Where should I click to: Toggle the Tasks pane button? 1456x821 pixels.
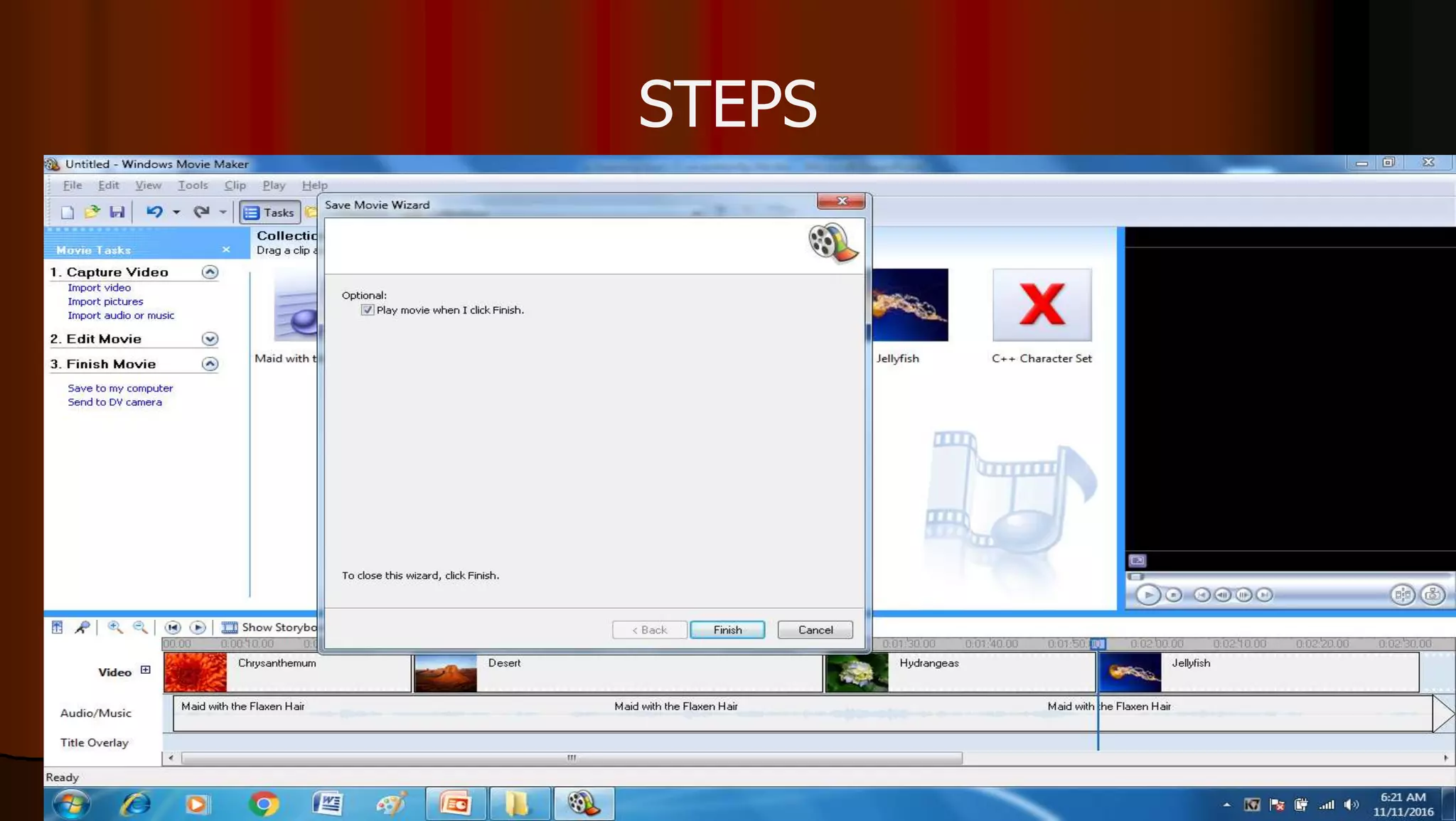(269, 213)
